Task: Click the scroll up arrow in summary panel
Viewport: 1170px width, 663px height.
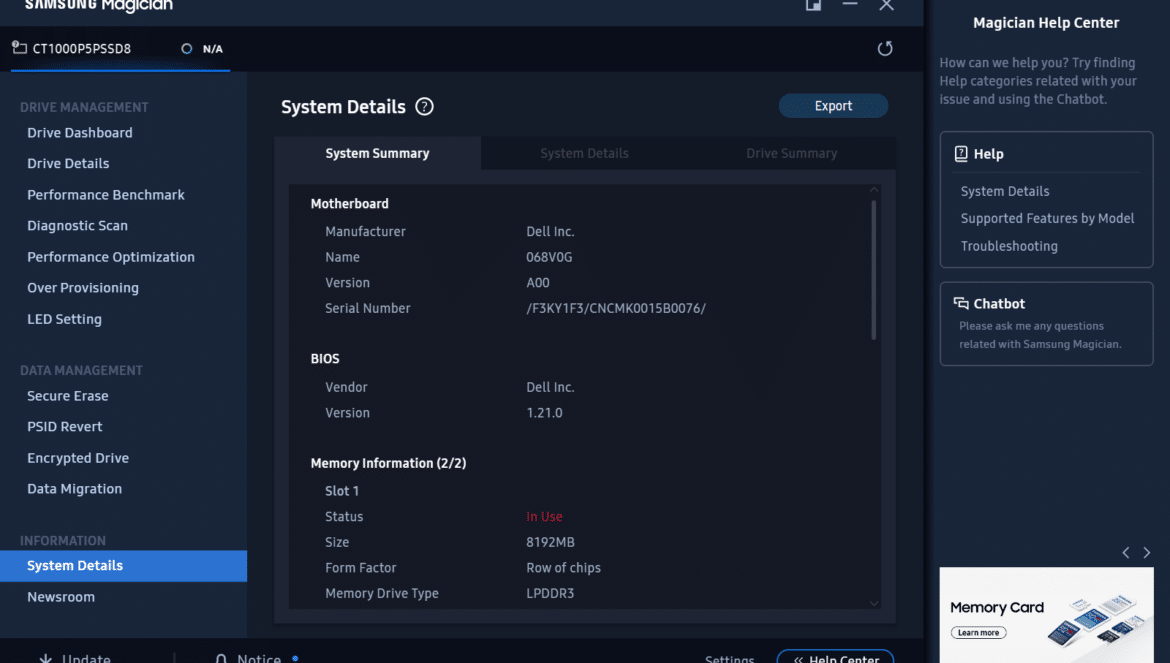Action: [874, 190]
